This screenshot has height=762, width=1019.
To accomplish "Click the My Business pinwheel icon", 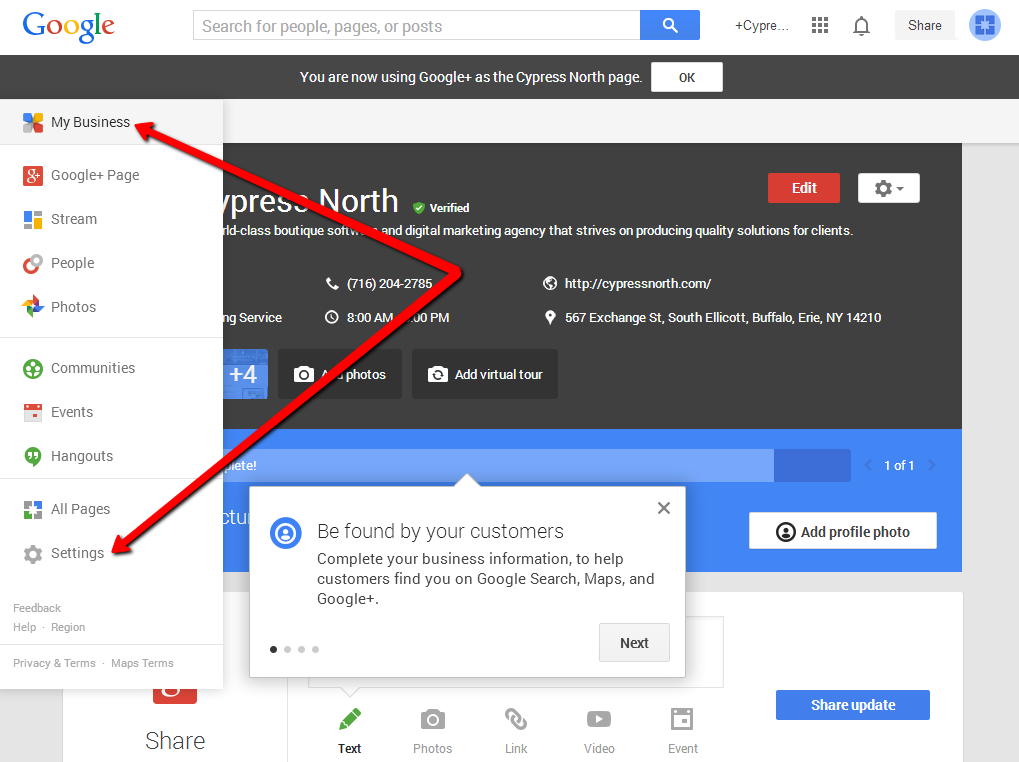I will point(32,122).
